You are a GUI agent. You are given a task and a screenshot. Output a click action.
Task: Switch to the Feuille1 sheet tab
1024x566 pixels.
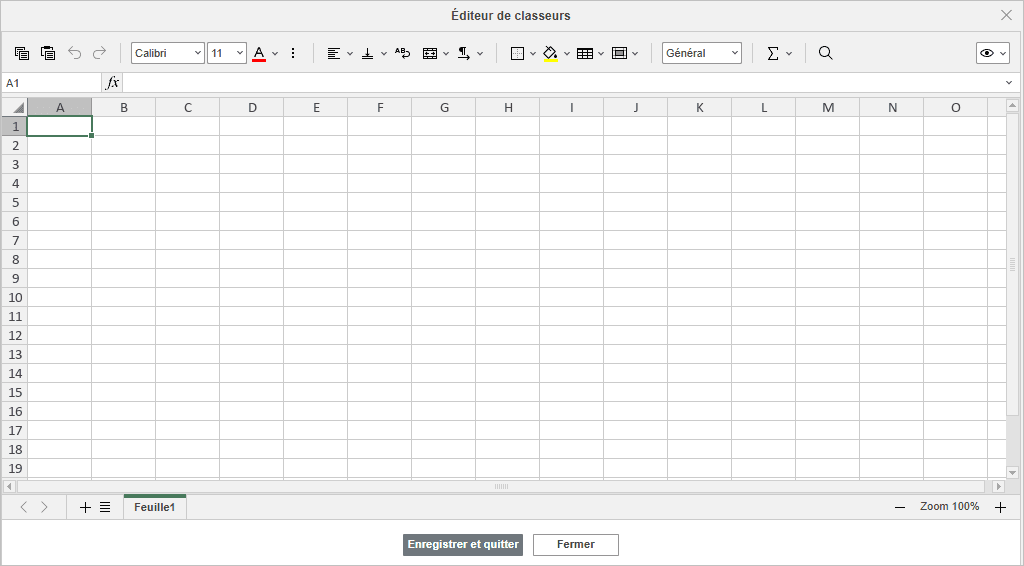point(155,507)
